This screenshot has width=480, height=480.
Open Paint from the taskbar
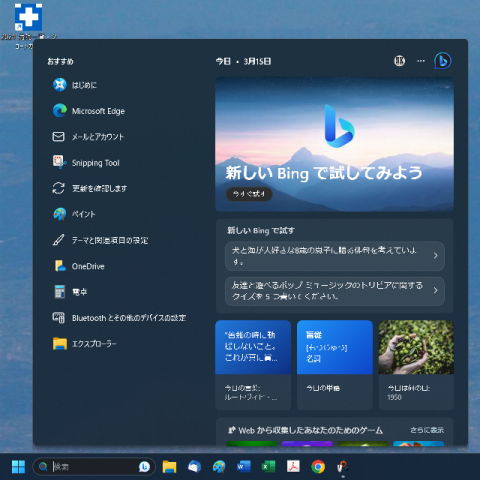pos(219,467)
